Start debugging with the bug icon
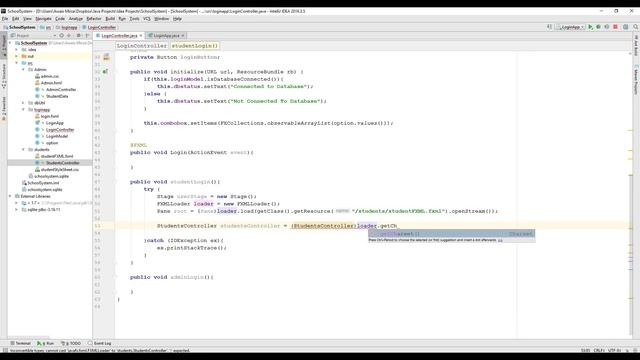Screen dimensions: 640x360 pos(598,27)
